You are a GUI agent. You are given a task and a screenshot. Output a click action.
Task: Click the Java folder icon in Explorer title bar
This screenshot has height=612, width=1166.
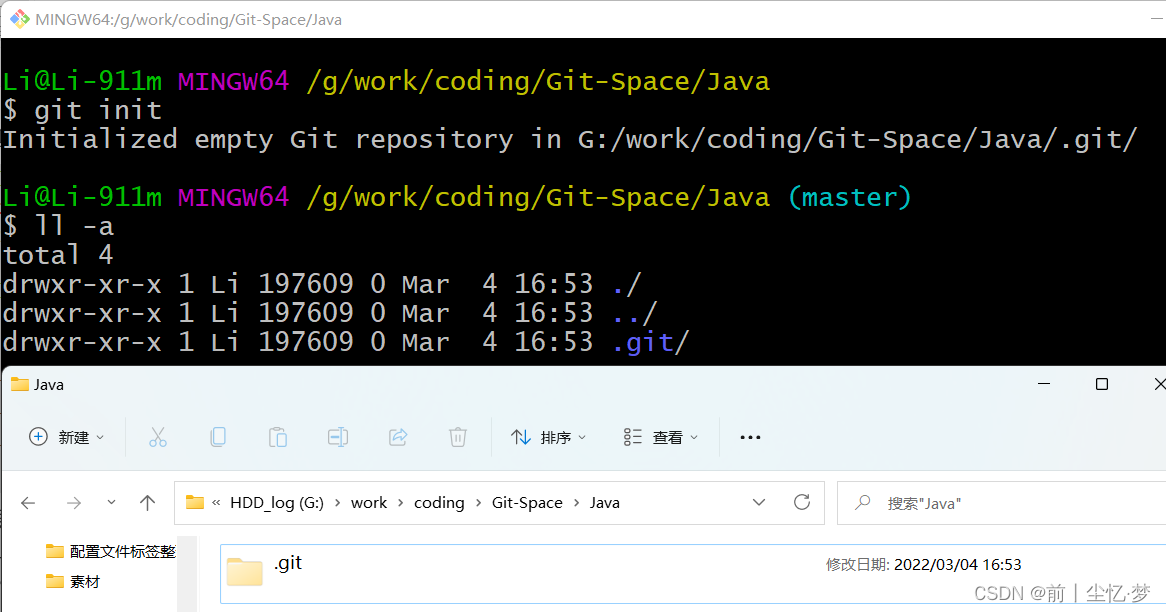pyautogui.click(x=19, y=384)
